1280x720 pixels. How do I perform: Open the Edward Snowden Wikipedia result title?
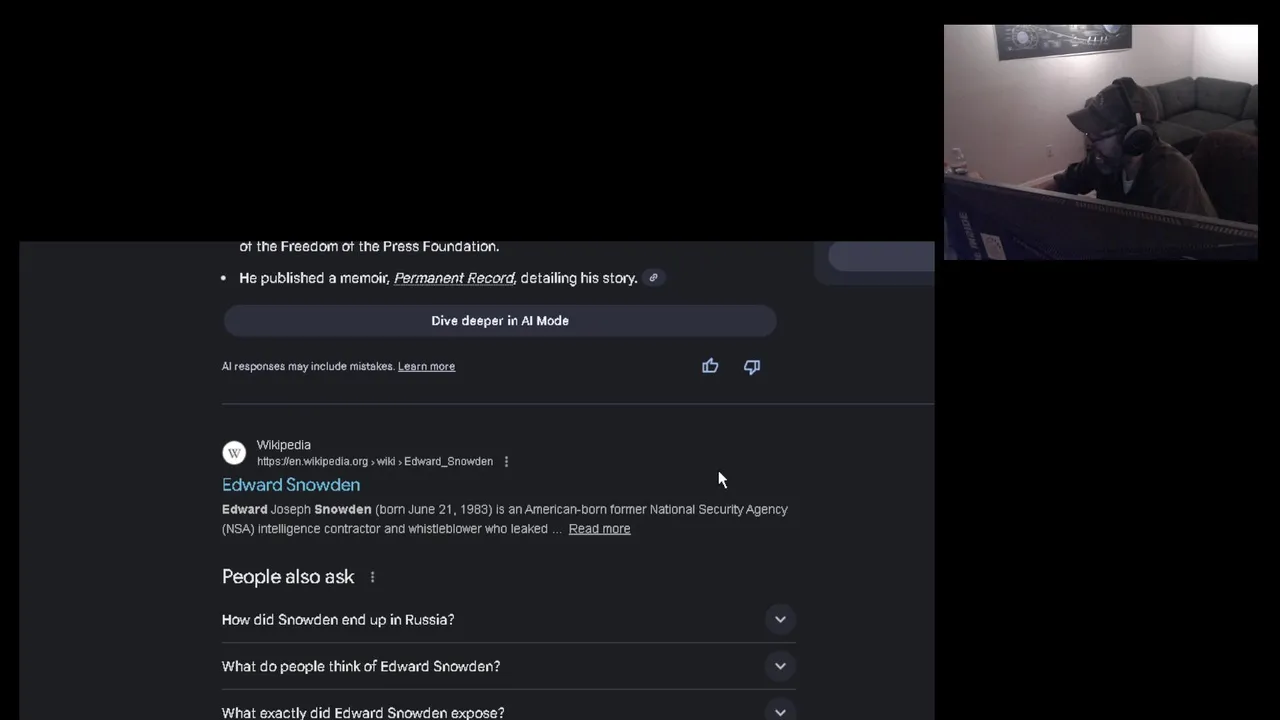click(x=291, y=485)
